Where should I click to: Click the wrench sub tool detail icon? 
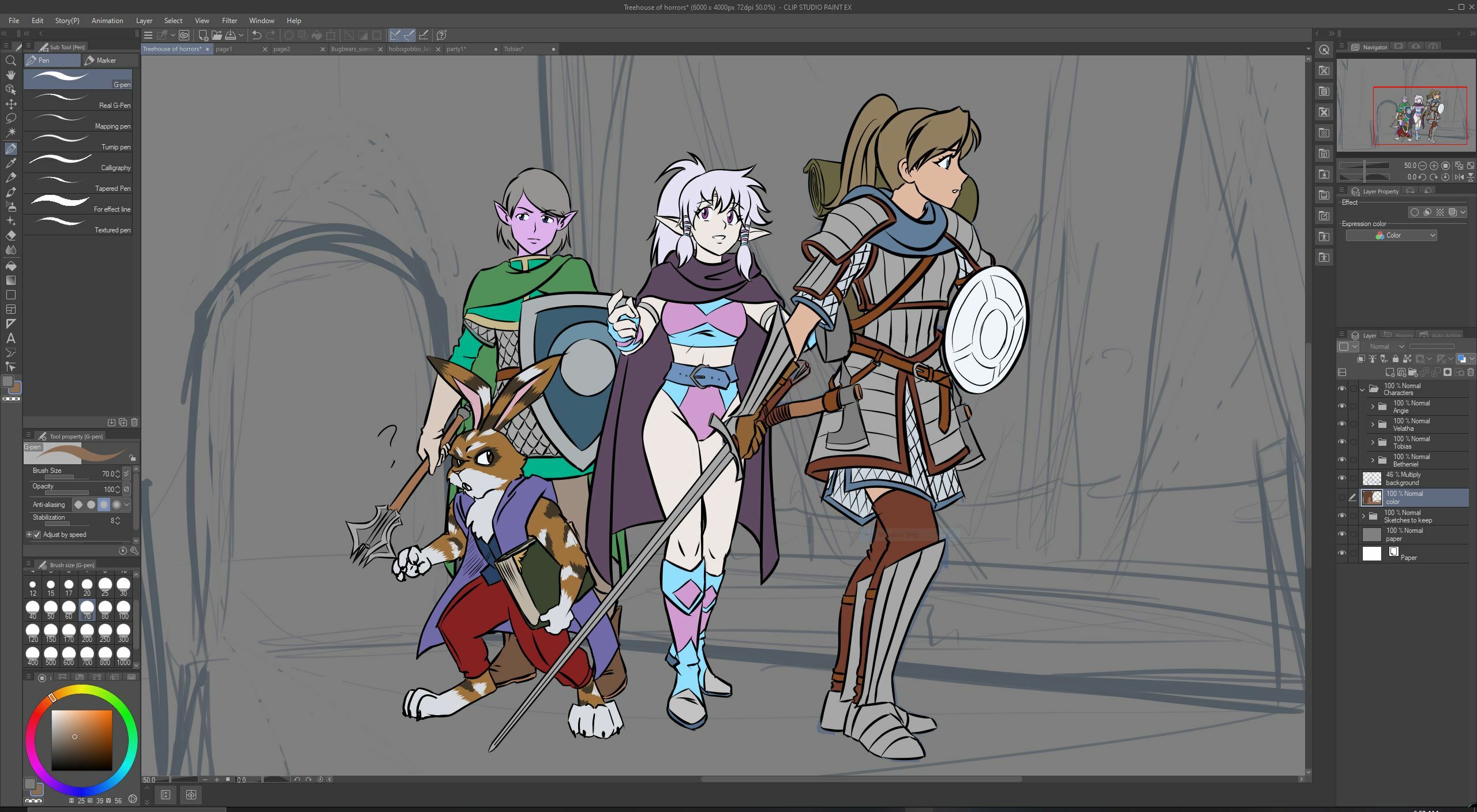coord(134,551)
